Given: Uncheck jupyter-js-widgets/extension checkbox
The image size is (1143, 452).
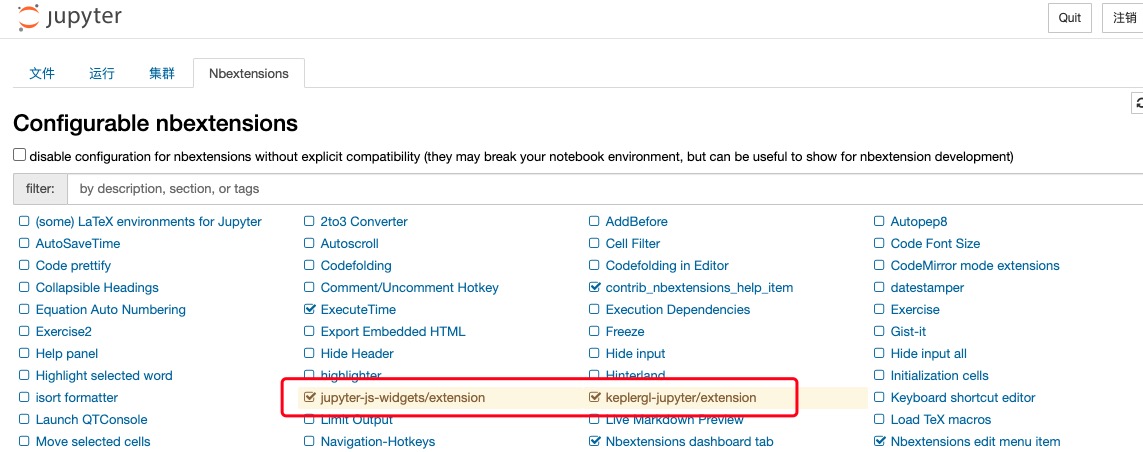Looking at the screenshot, I should point(309,397).
